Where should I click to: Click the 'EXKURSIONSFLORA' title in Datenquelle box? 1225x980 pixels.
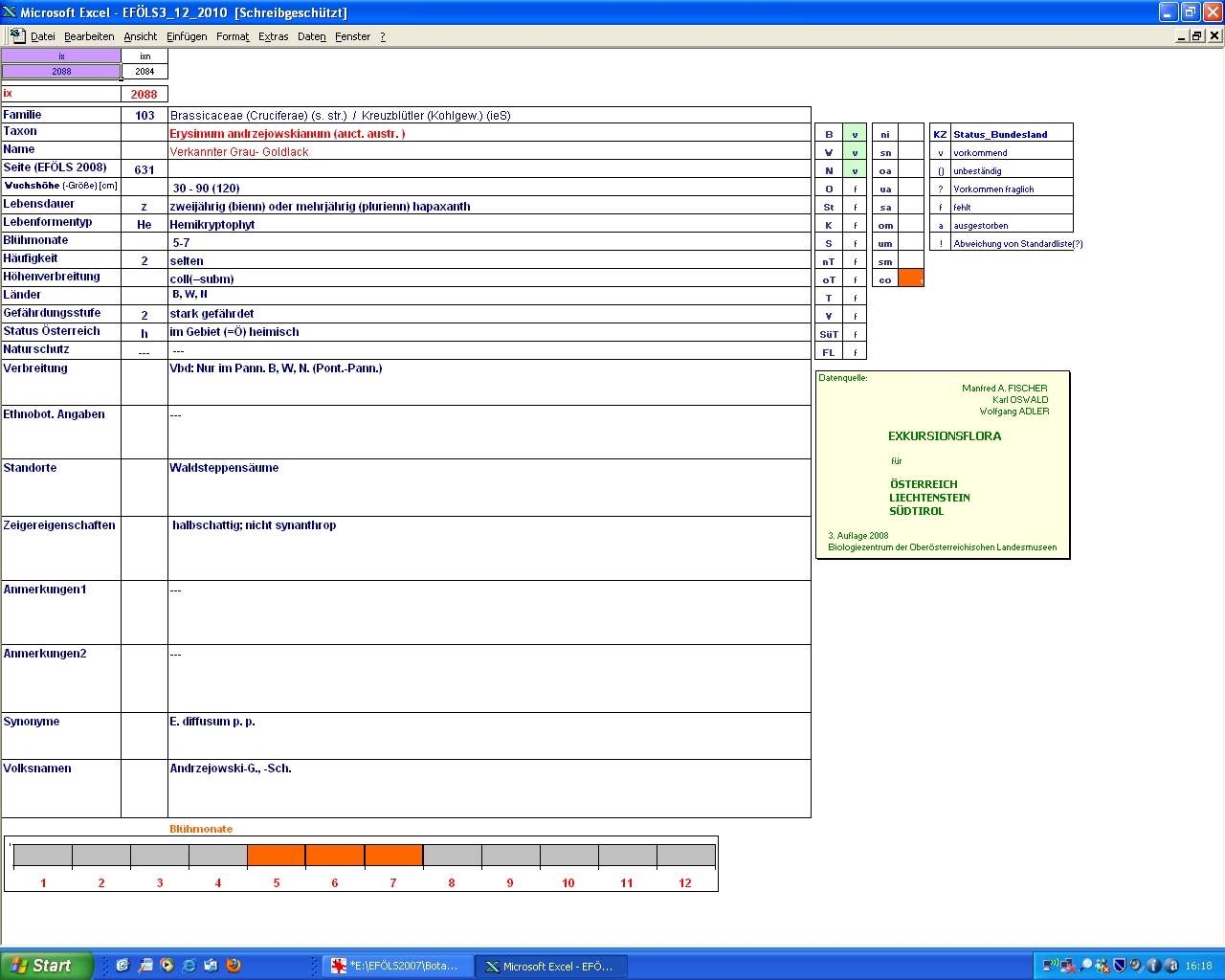(945, 435)
